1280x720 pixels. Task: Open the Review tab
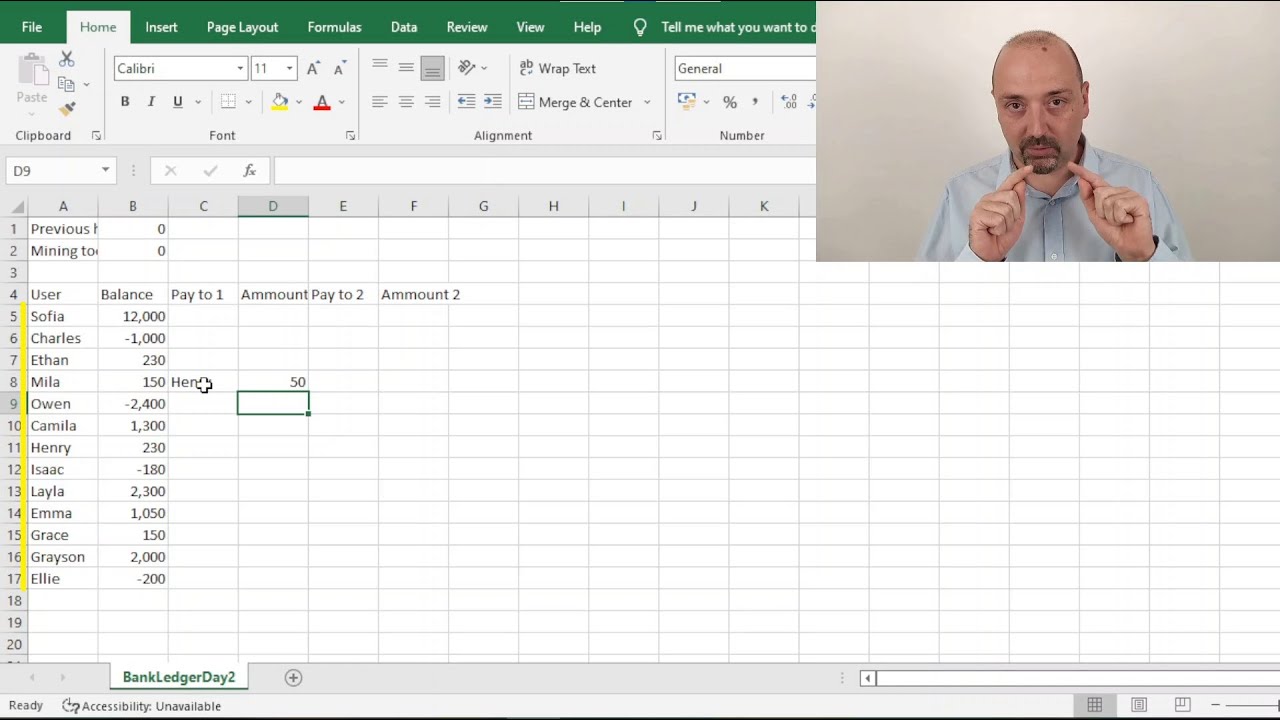tap(467, 27)
